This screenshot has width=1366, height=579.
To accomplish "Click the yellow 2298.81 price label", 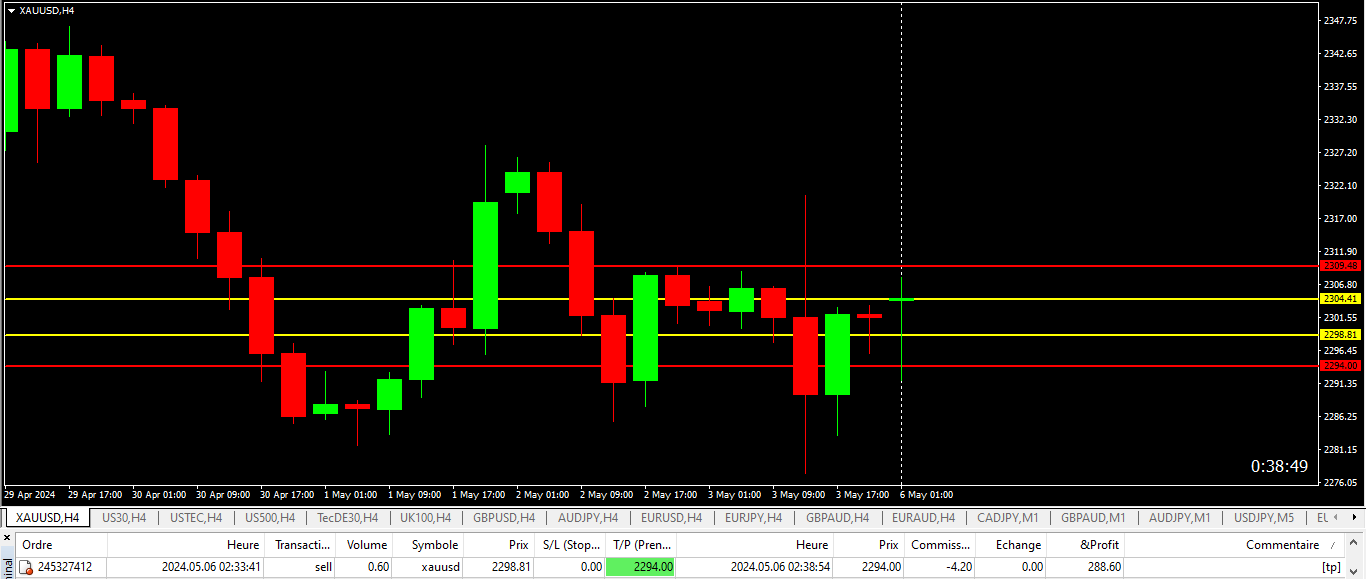I will click(1340, 335).
